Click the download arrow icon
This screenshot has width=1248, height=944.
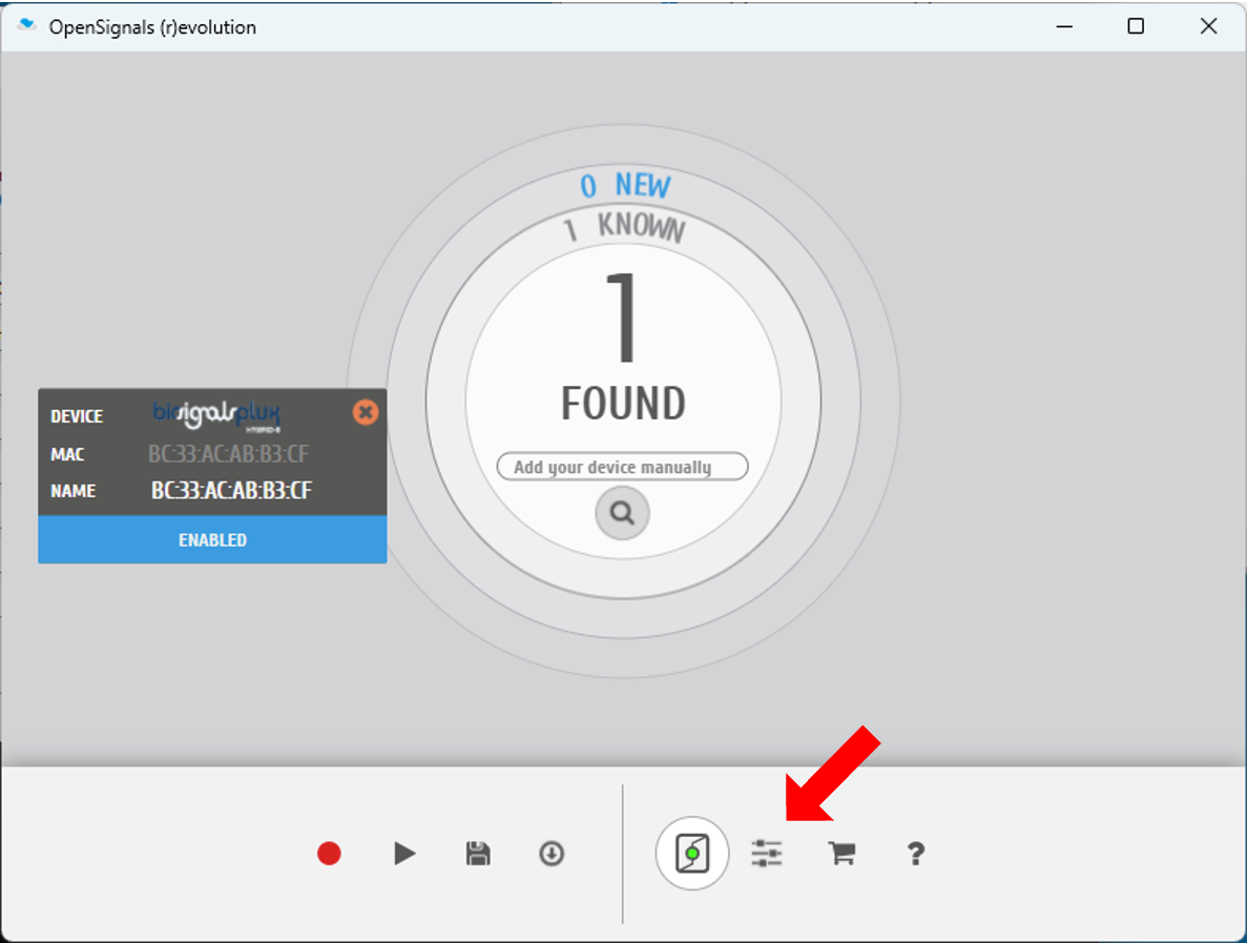tap(552, 854)
